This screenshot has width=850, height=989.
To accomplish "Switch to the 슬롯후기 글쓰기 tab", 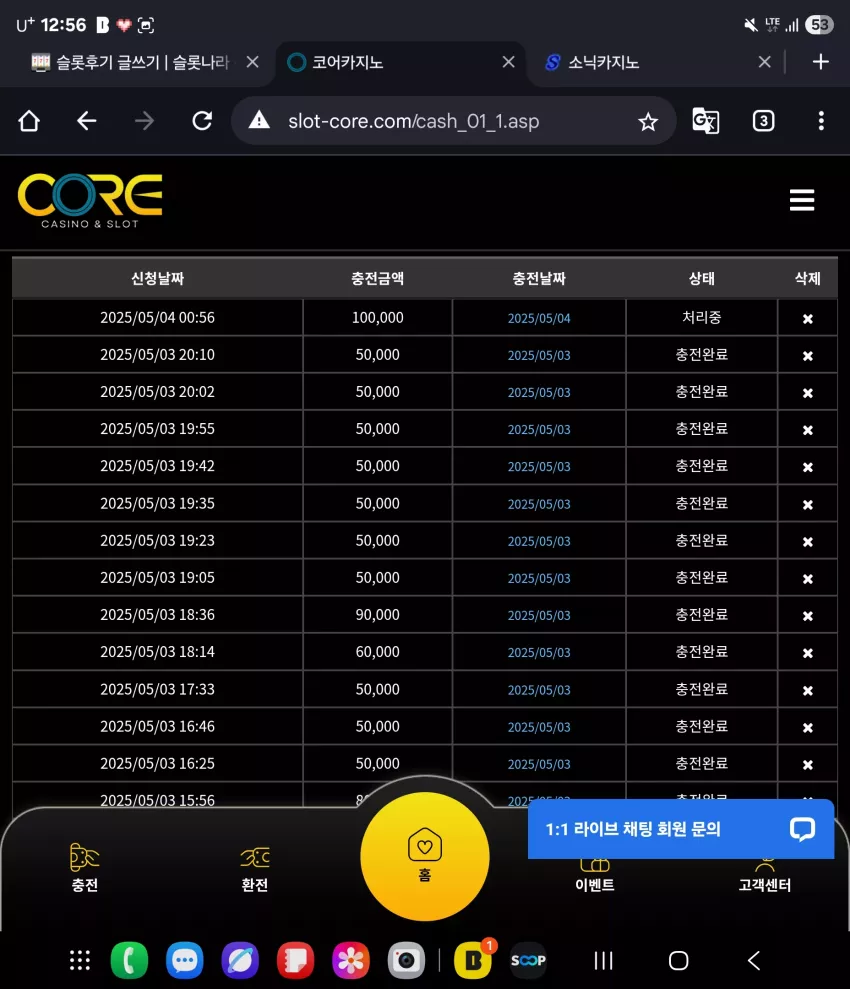I will point(142,62).
